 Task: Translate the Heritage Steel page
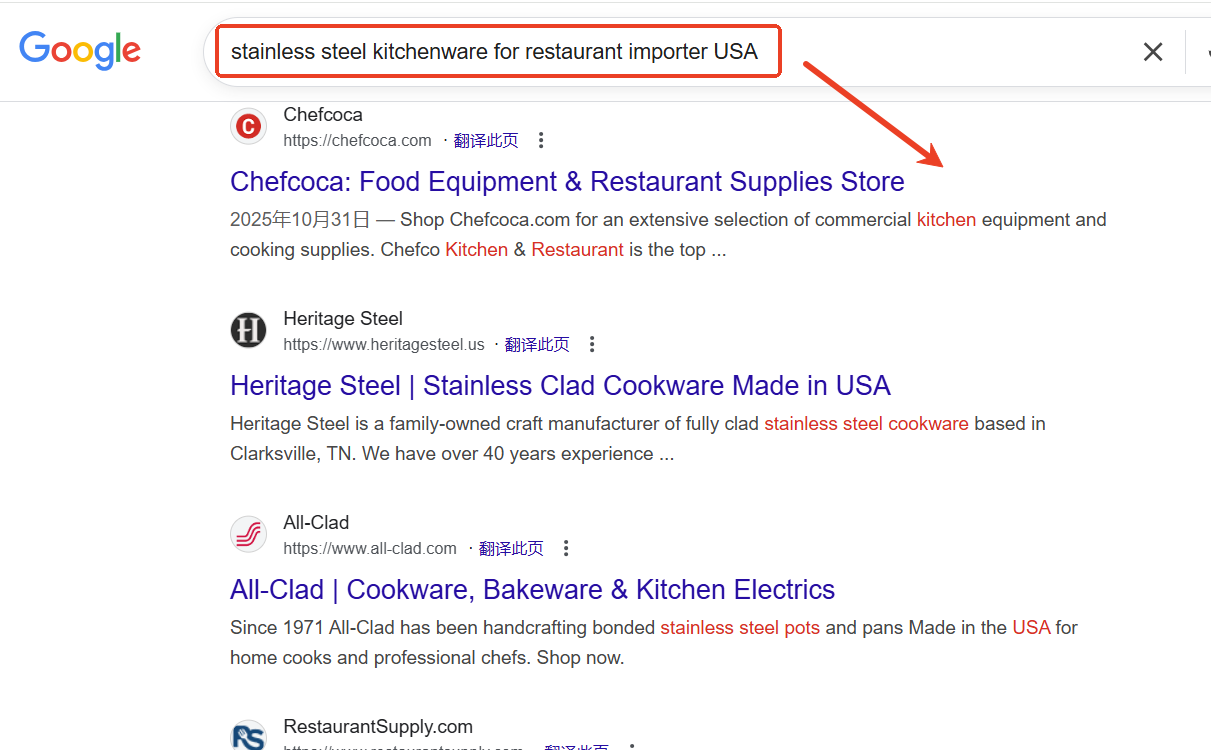coord(537,345)
